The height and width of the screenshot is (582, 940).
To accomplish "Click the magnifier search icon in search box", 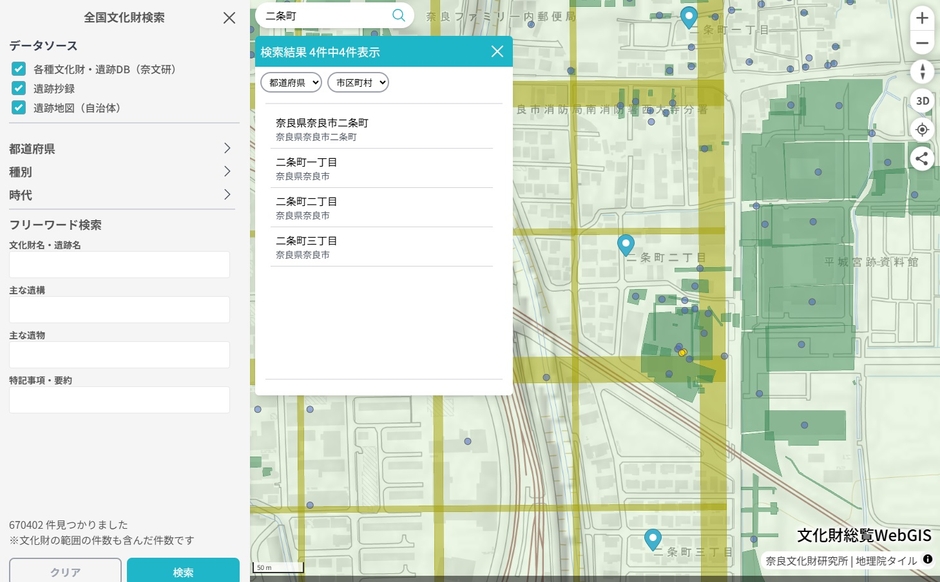I will 399,16.
